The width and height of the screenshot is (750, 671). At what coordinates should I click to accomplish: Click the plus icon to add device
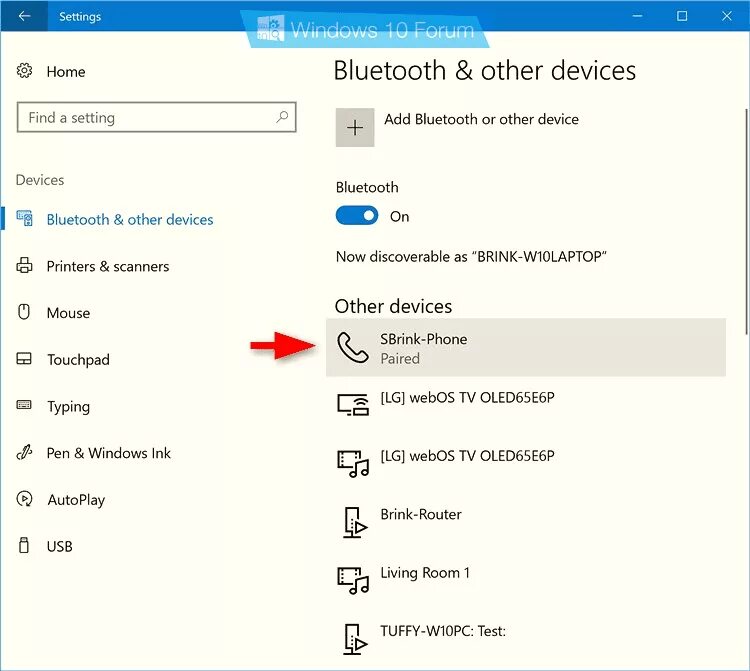click(x=355, y=127)
